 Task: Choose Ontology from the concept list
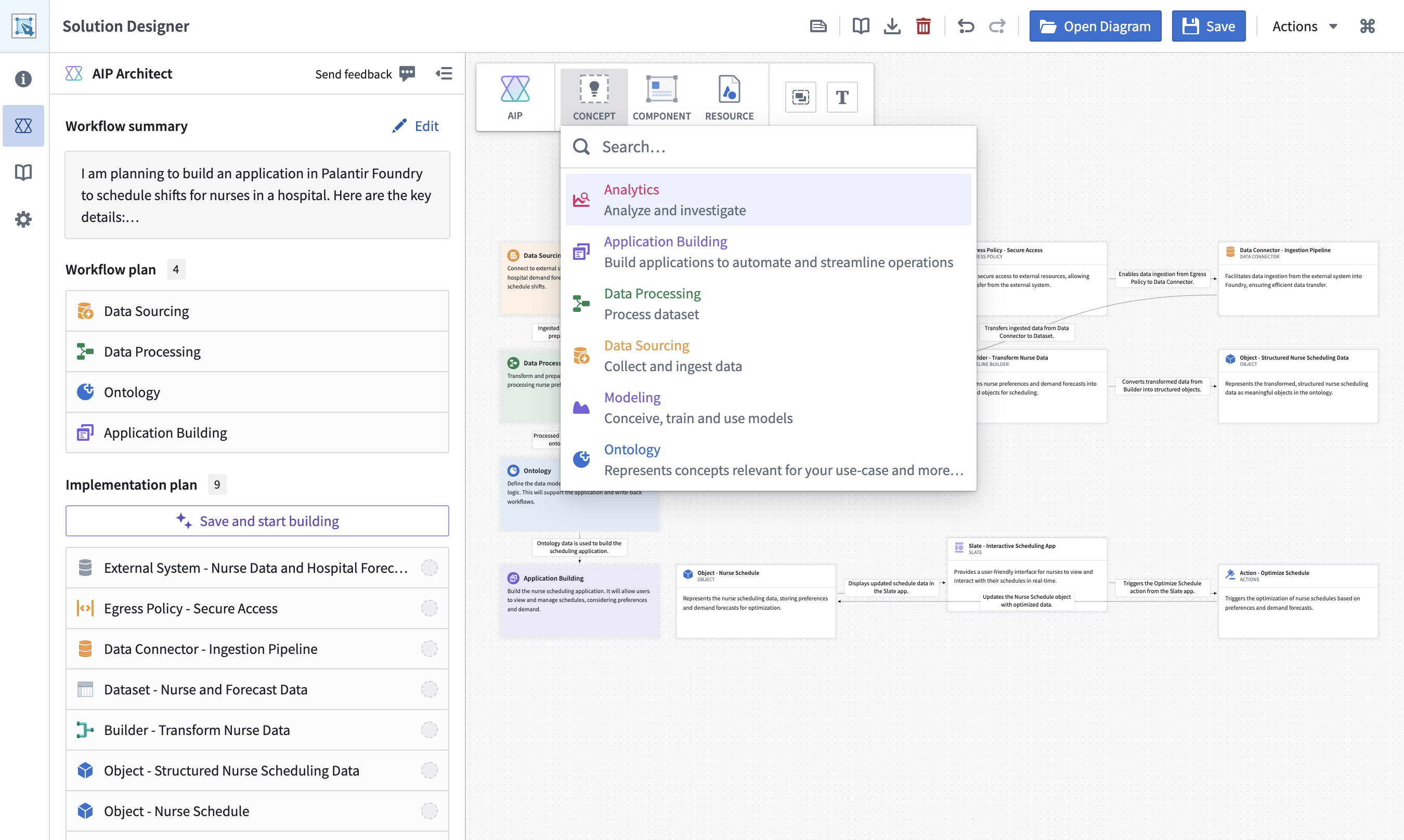tap(768, 460)
